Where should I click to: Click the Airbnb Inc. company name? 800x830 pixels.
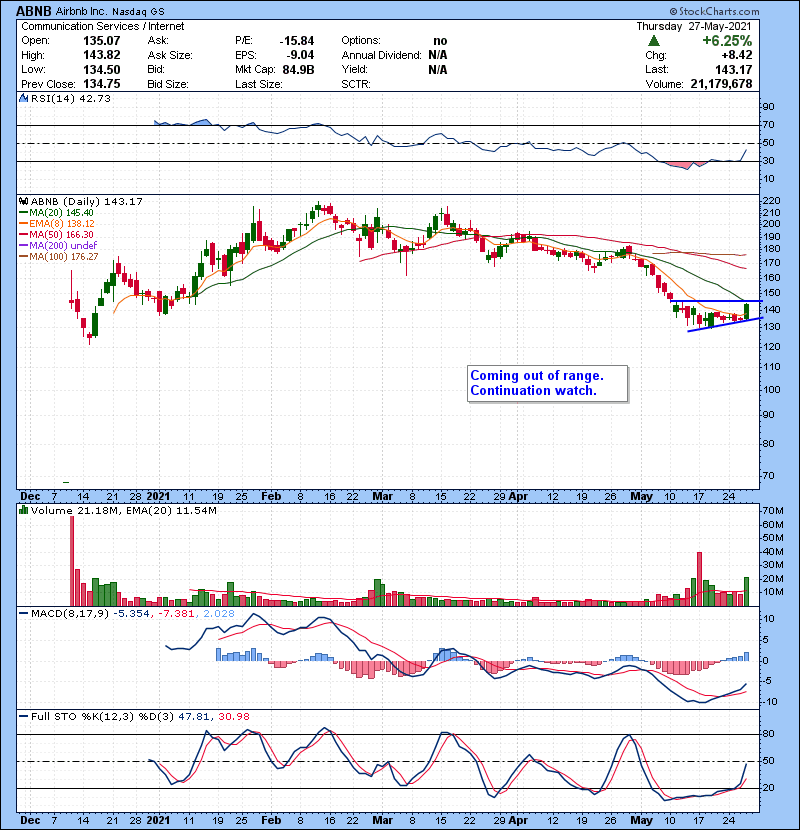tap(81, 11)
